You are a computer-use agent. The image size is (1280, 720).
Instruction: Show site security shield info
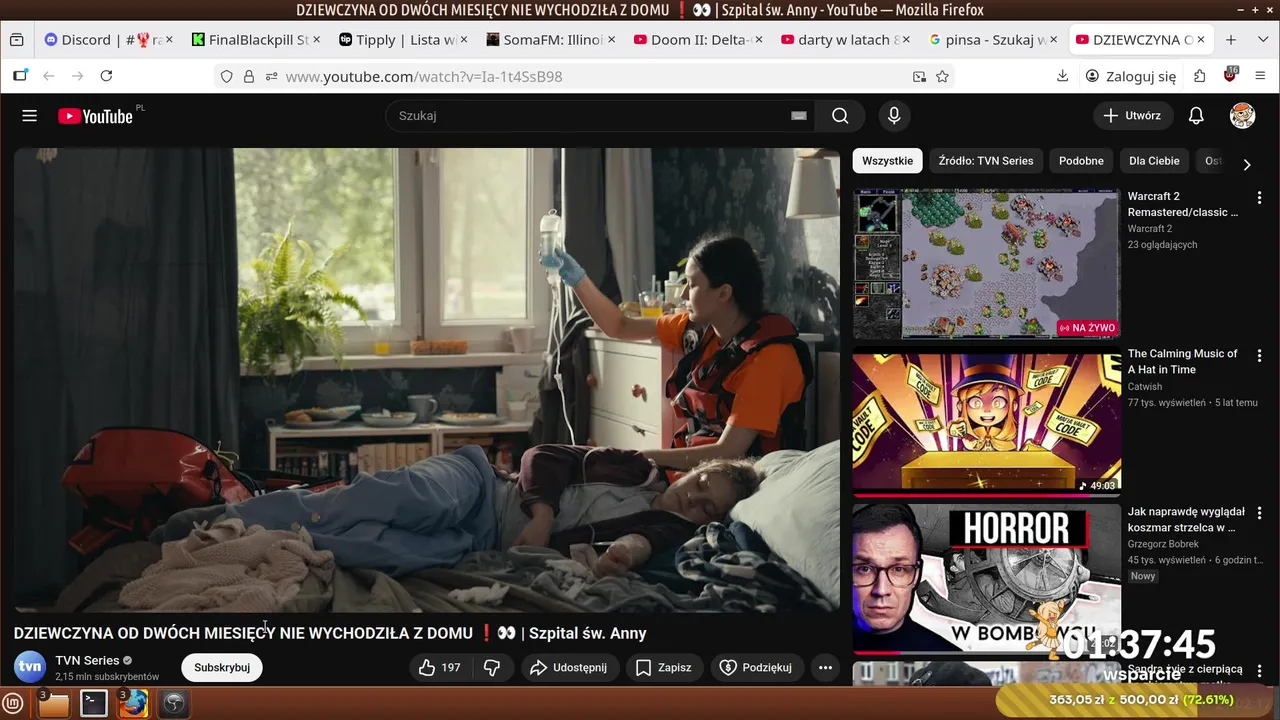pyautogui.click(x=227, y=76)
